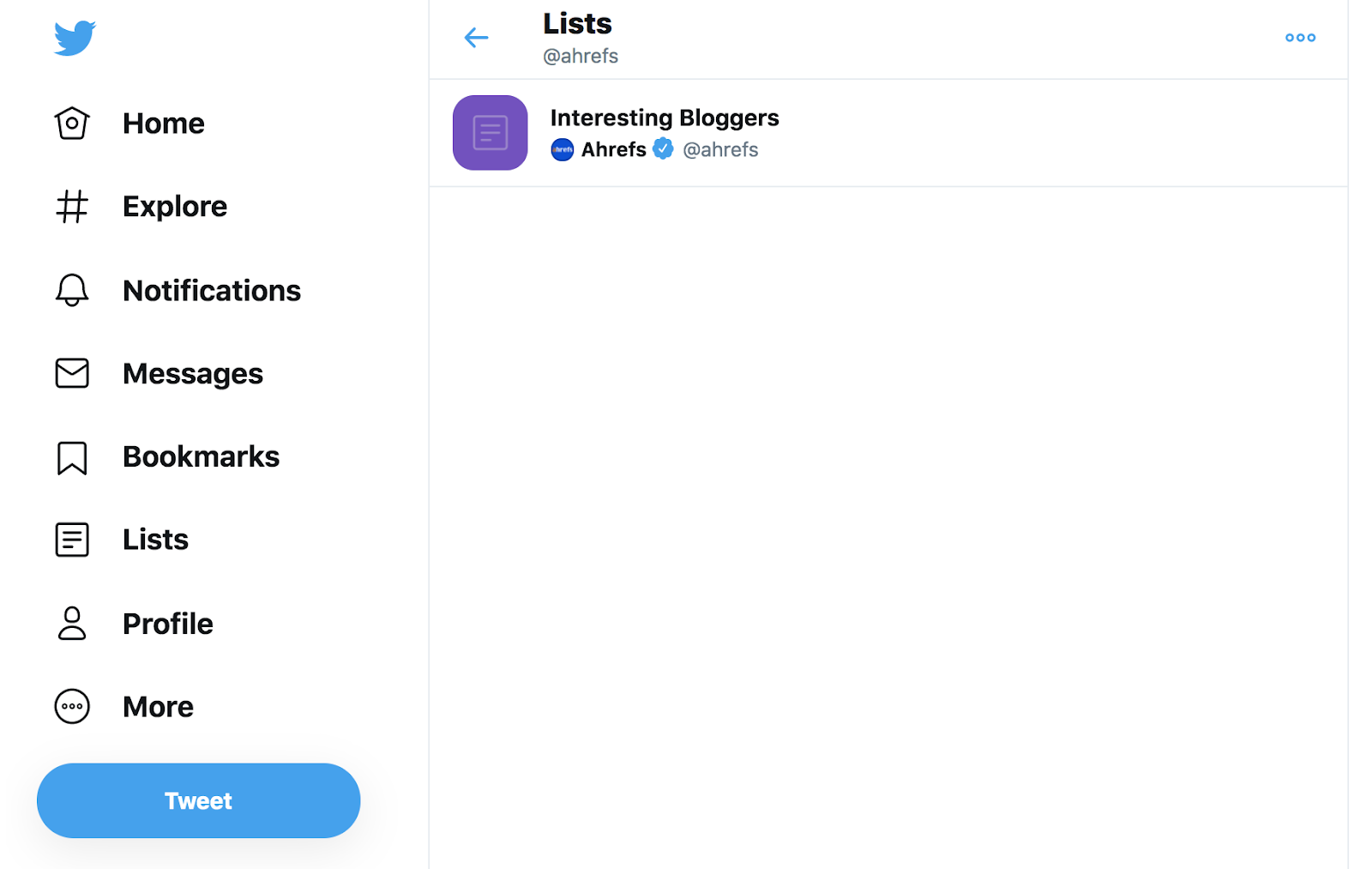The image size is (1372, 869).
Task: Open the list options three-dot menu
Action: (x=1300, y=38)
